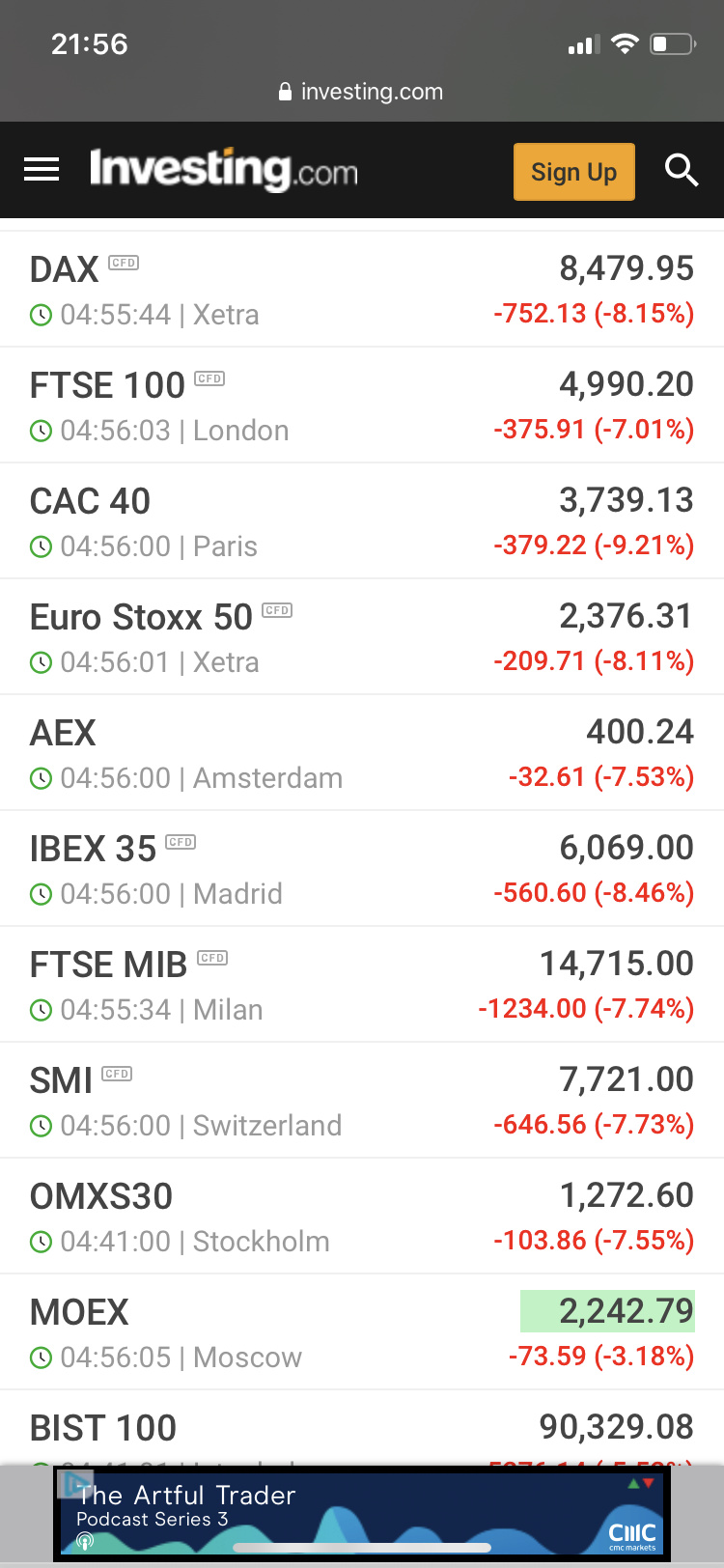Open the CAC 40 index
This screenshot has width=724, height=1568.
coord(362,521)
